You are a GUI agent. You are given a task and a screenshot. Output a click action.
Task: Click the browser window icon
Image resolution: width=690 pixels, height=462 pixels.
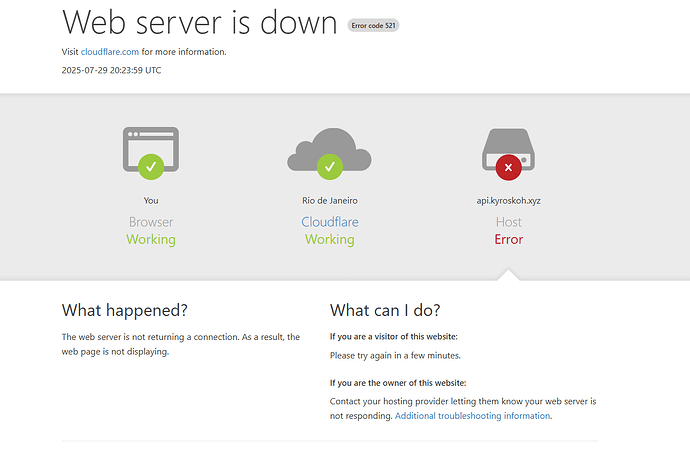tap(151, 153)
